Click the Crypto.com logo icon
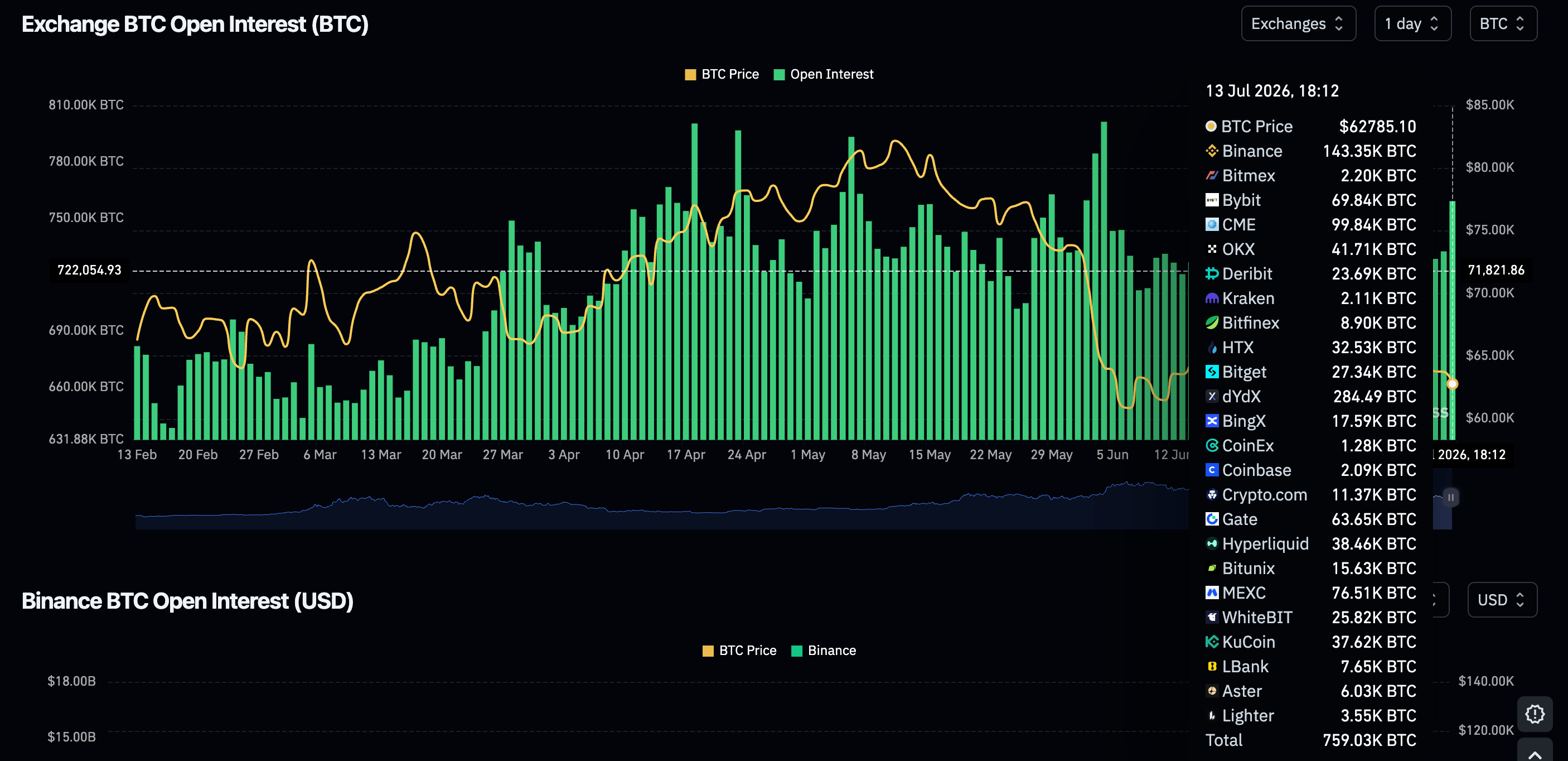1568x761 pixels. coord(1211,494)
